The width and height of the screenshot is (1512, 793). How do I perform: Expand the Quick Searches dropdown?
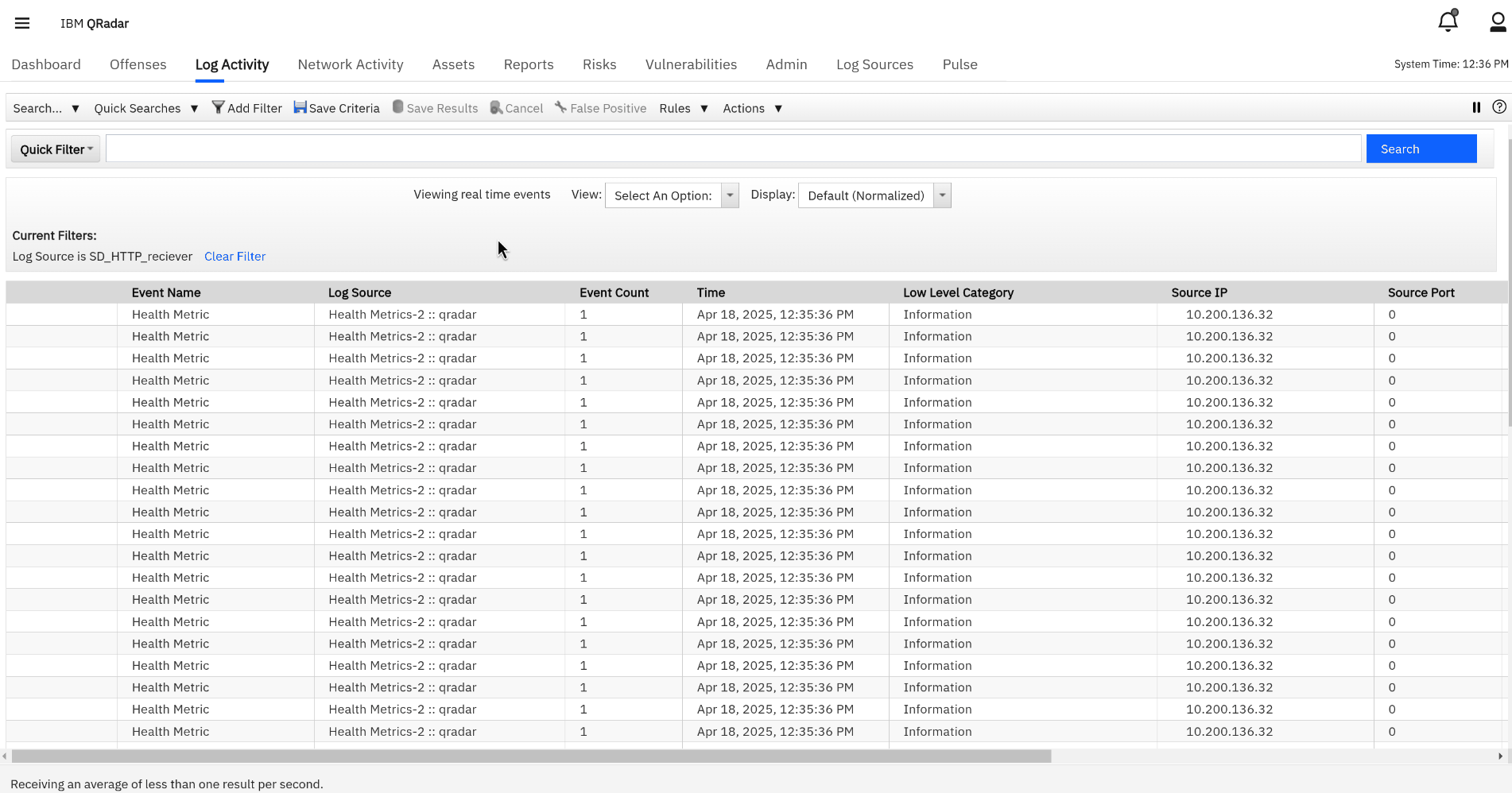pos(145,108)
